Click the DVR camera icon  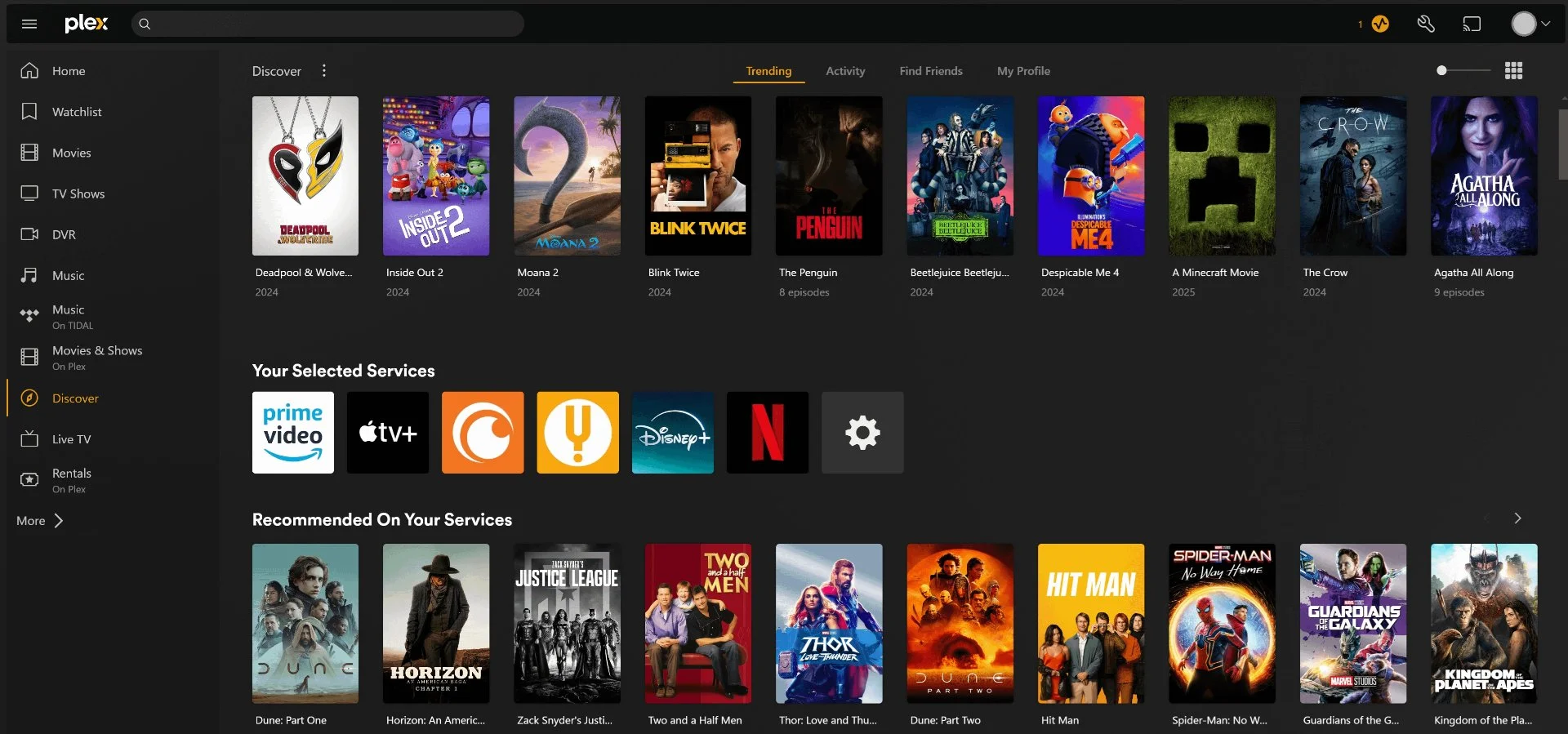(29, 234)
